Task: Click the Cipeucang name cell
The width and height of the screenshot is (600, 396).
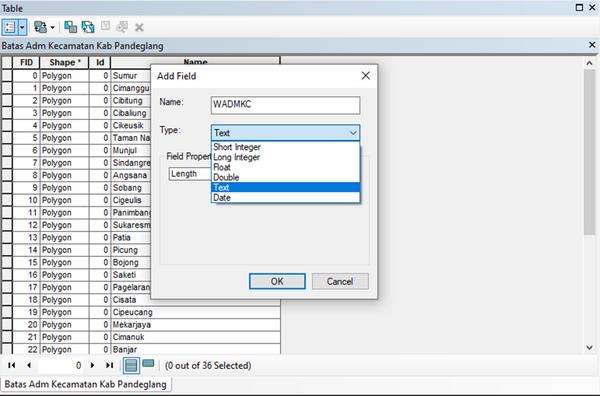Action: [x=195, y=312]
